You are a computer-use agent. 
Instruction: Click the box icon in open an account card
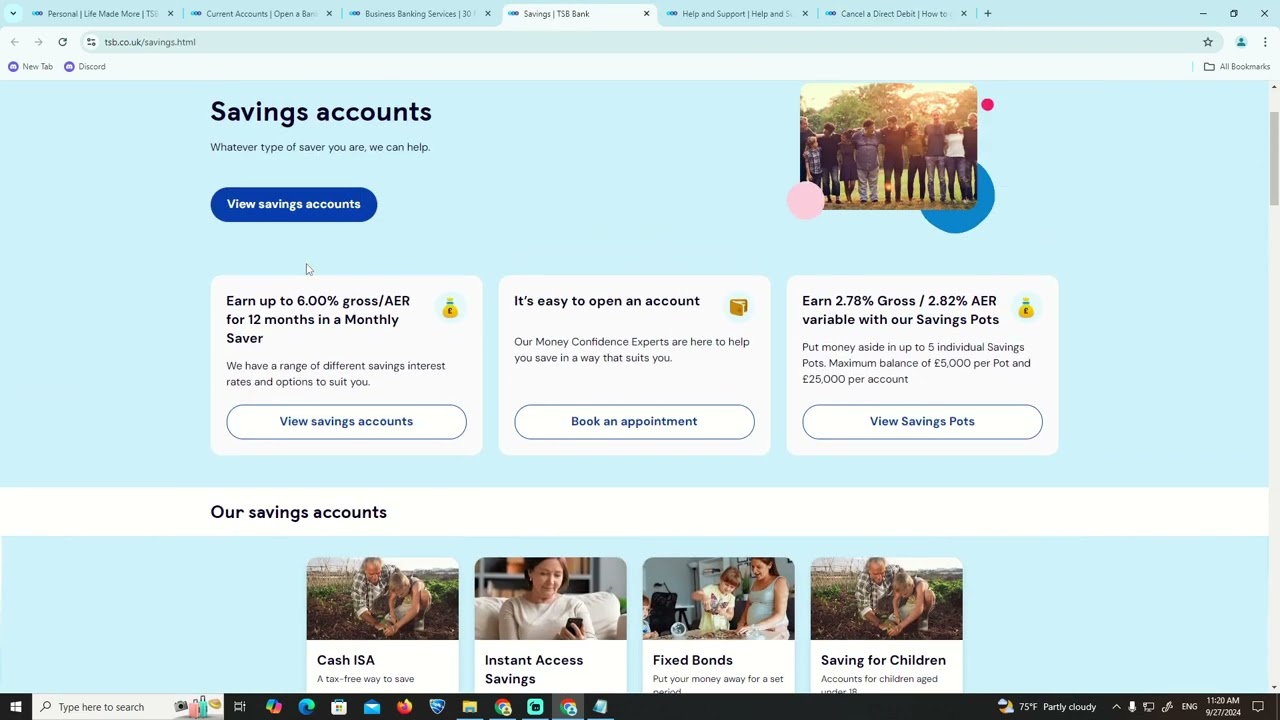tap(738, 307)
